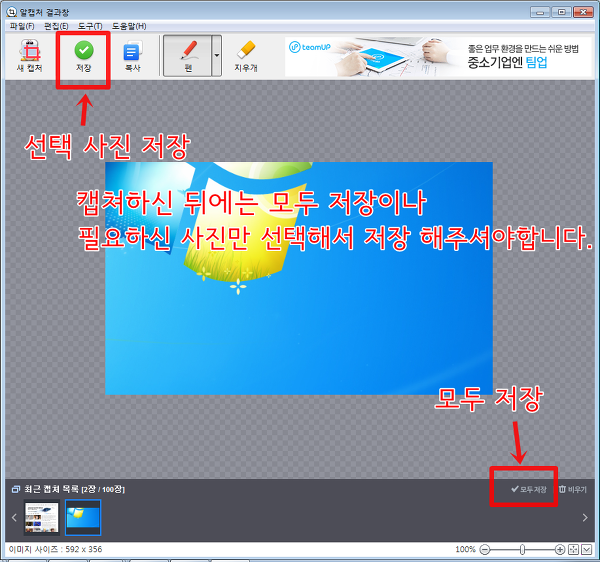
Task: Open the 도움말(H) menu
Action: pyautogui.click(x=129, y=26)
